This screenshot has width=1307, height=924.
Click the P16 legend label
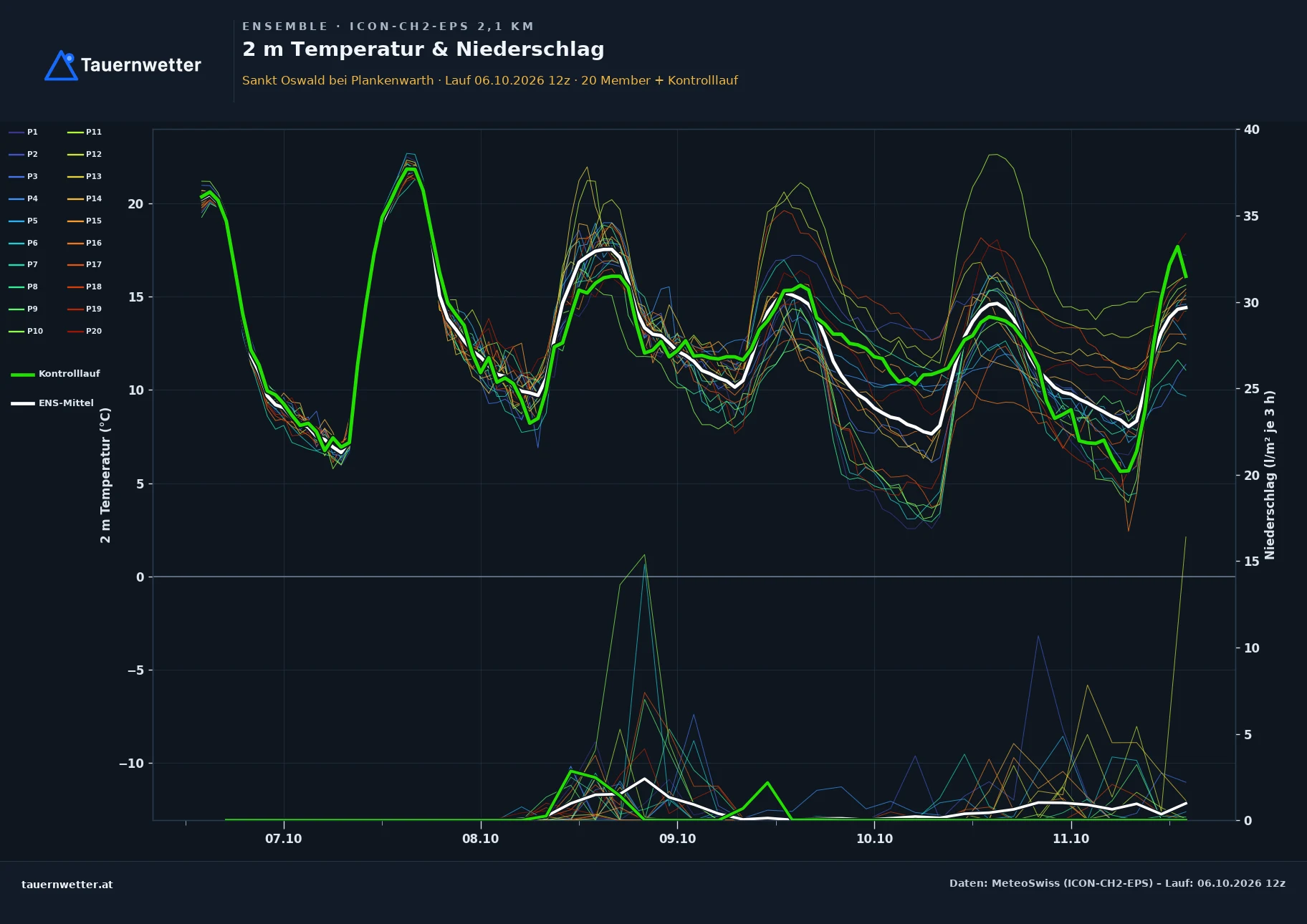(94, 243)
